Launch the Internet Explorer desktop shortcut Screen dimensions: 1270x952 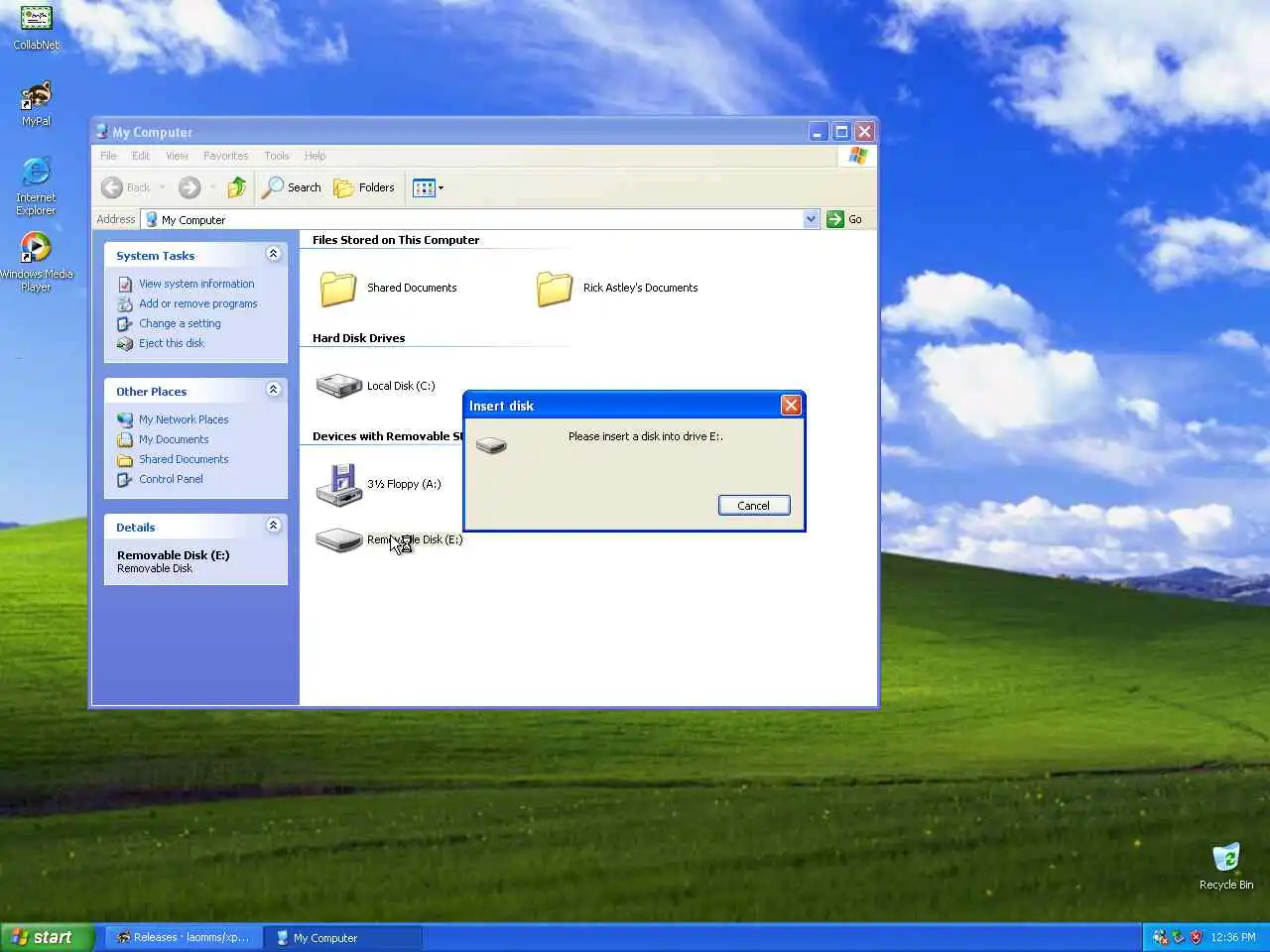[x=36, y=185]
